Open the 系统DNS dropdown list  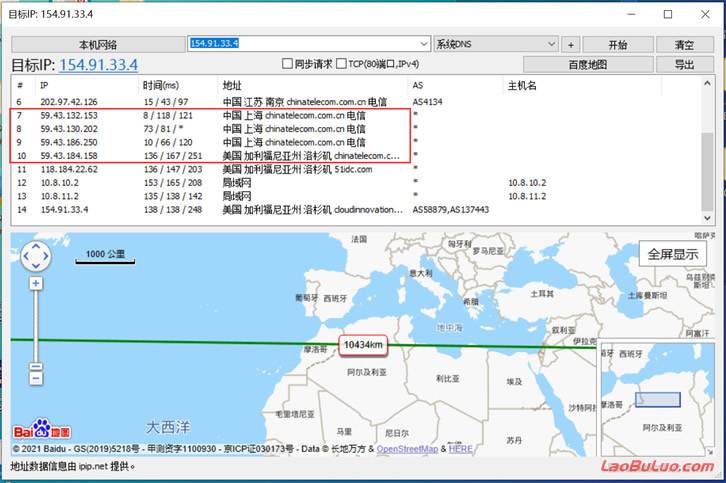[x=551, y=44]
